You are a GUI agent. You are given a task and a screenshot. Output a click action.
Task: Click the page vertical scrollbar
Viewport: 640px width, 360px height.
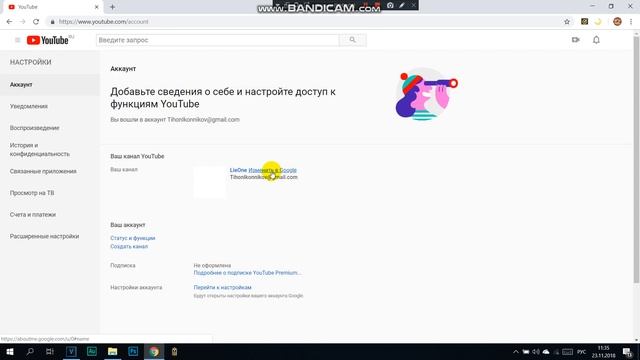(636, 159)
